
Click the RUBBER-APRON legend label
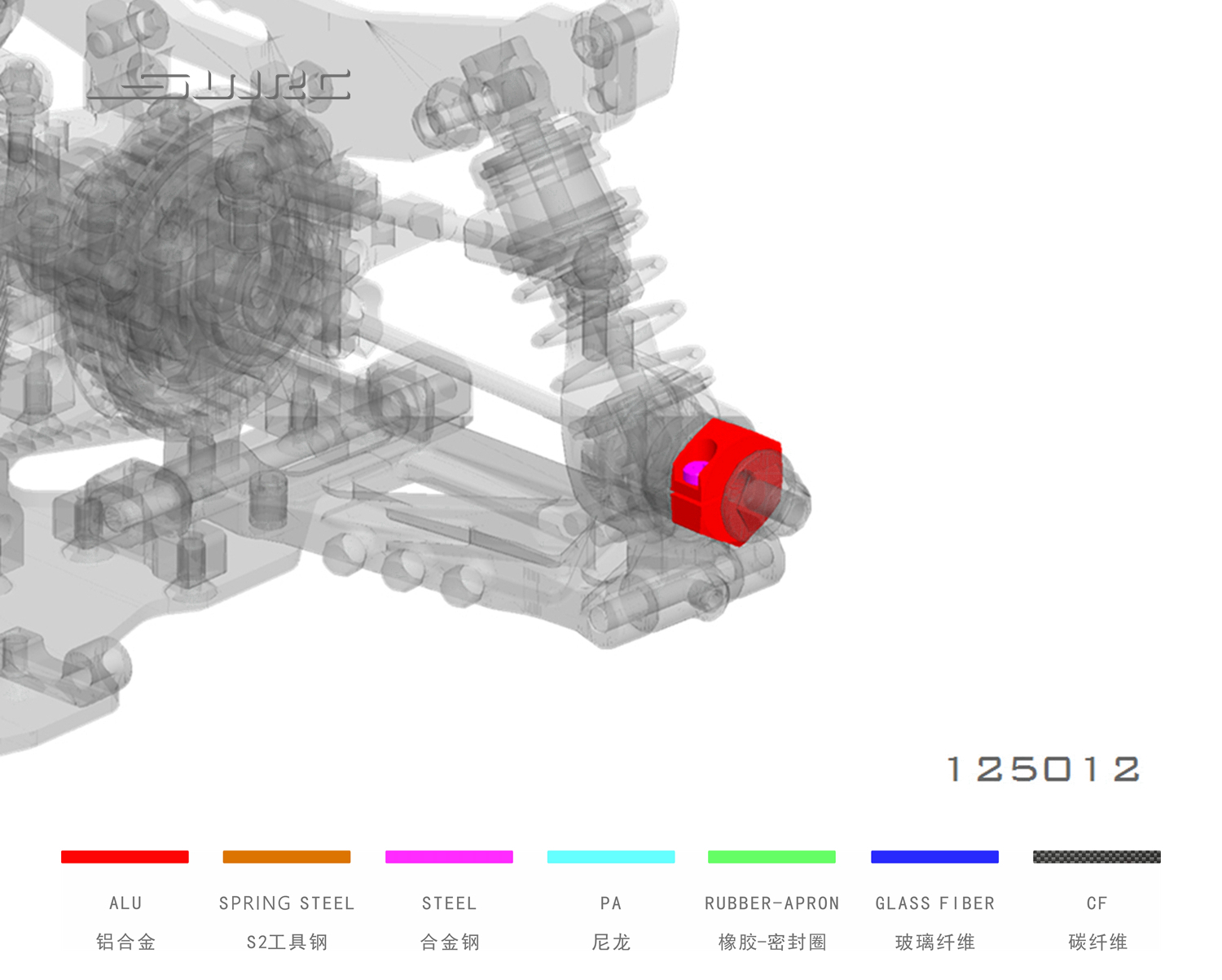772,903
